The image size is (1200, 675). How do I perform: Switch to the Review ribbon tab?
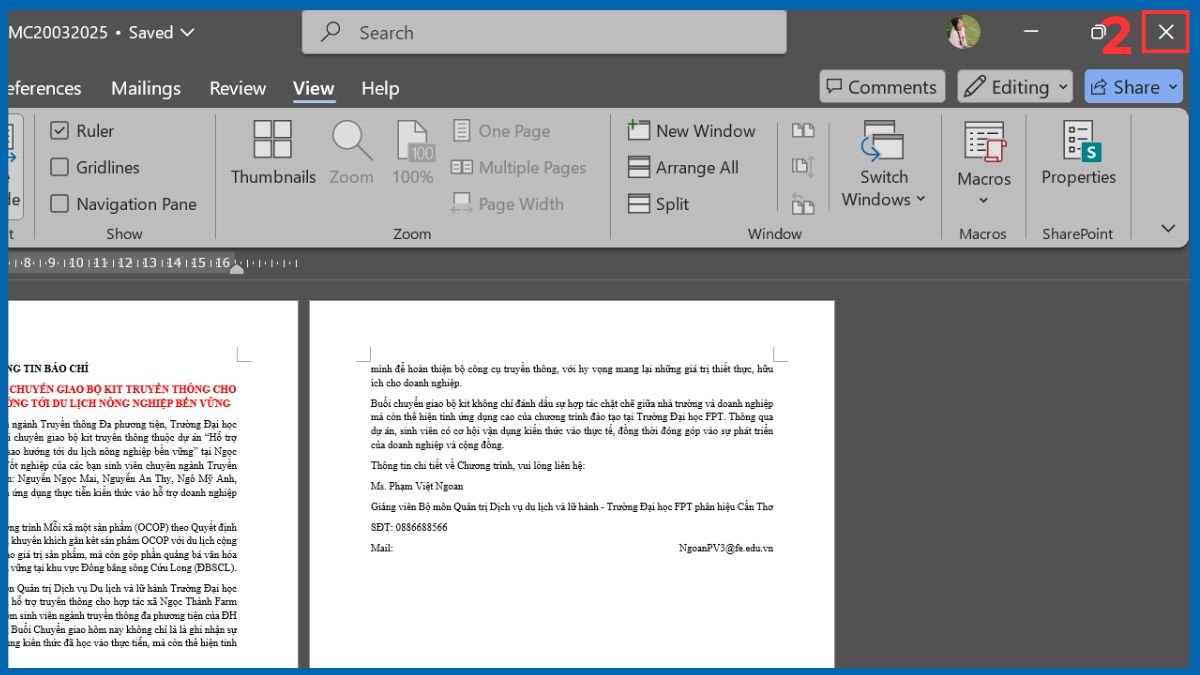pyautogui.click(x=237, y=88)
